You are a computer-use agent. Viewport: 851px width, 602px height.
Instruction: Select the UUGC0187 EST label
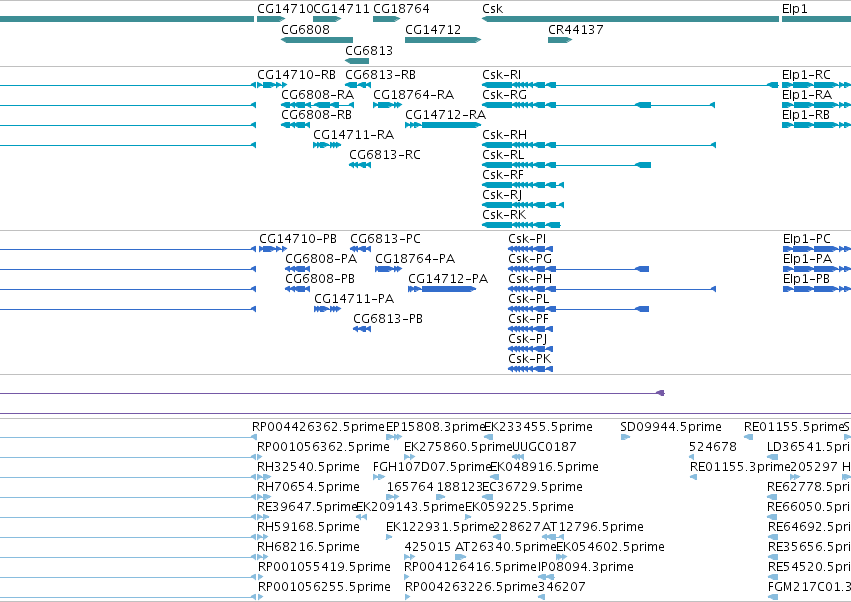544,448
